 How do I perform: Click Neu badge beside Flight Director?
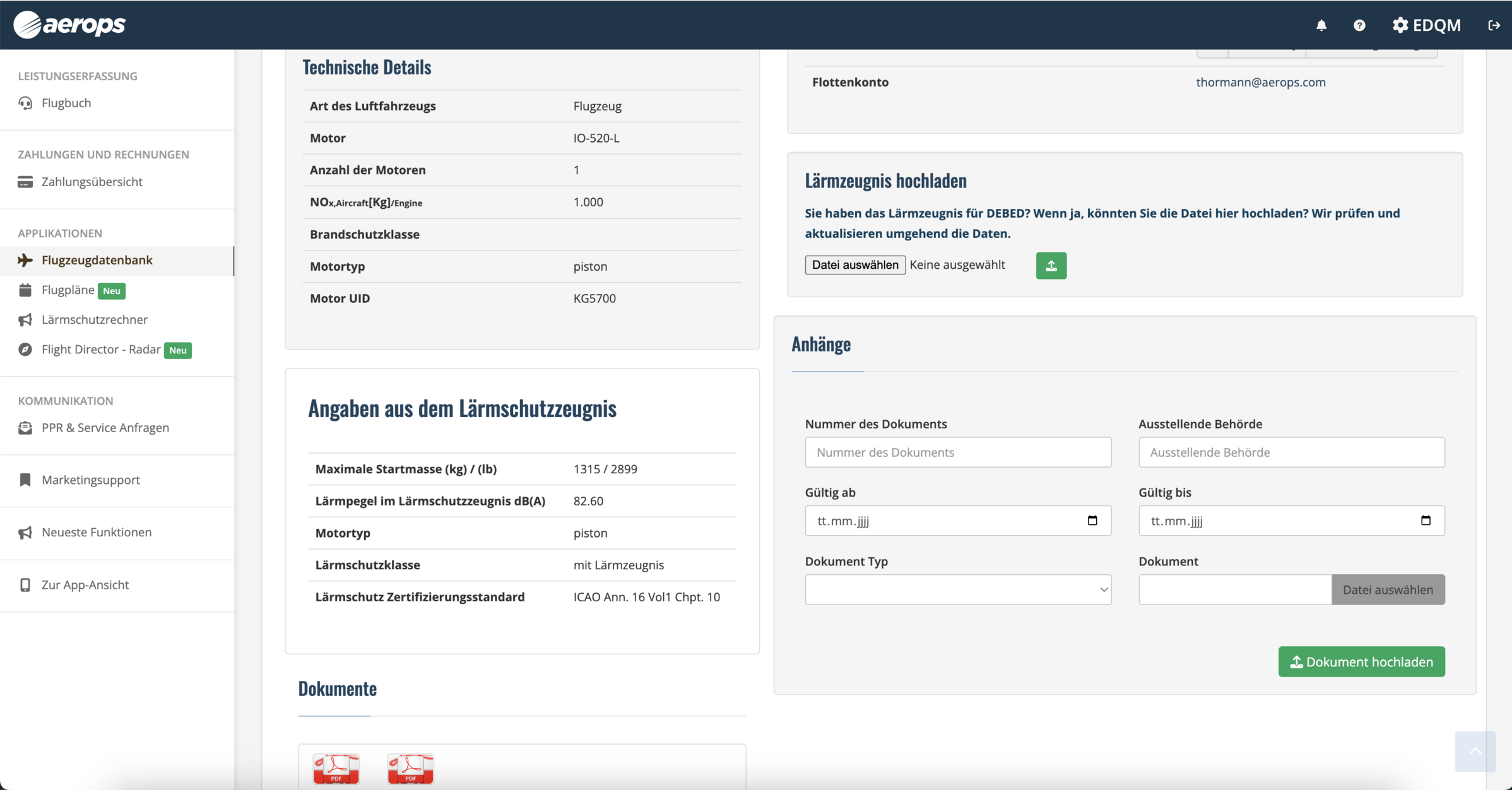click(178, 350)
